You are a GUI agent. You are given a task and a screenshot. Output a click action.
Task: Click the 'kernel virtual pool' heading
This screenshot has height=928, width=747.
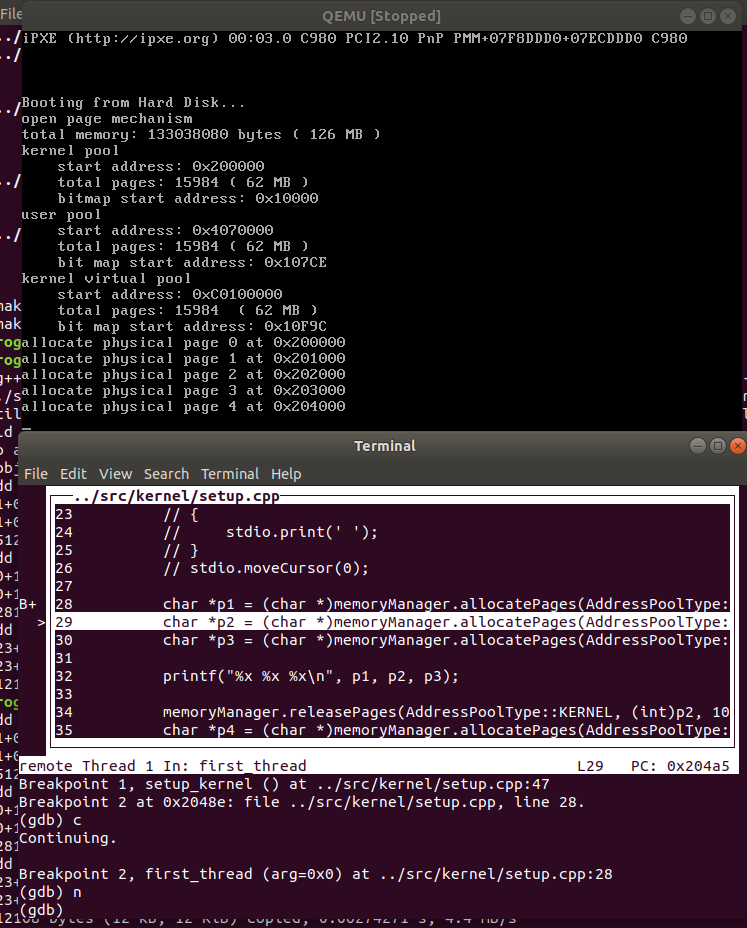(107, 278)
